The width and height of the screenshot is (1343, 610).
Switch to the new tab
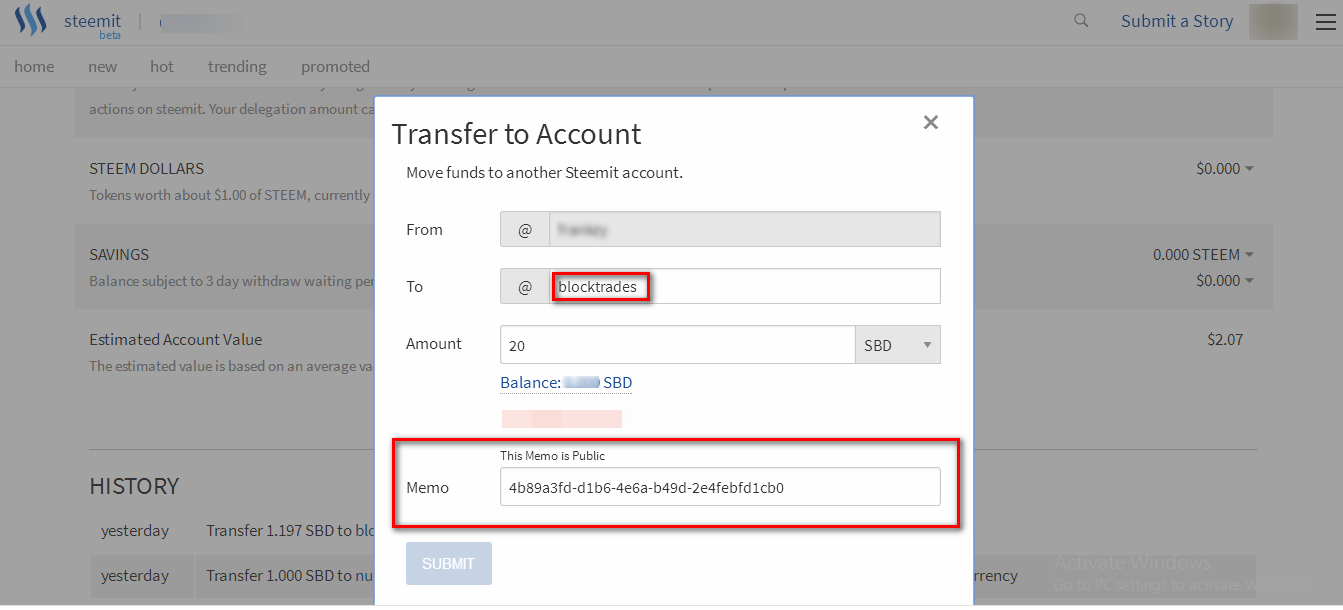coord(102,67)
